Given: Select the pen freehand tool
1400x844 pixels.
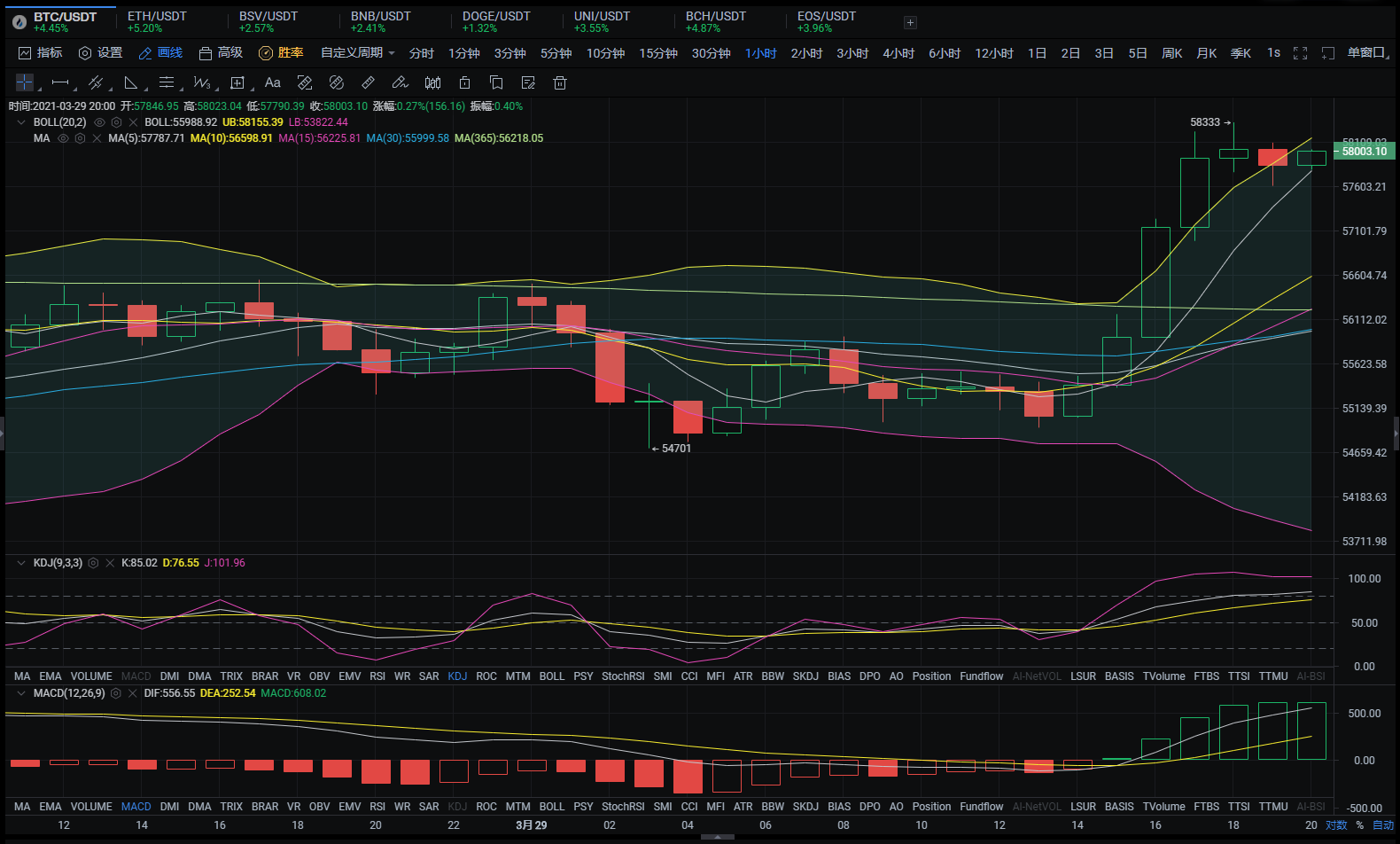Looking at the screenshot, I should tap(400, 82).
